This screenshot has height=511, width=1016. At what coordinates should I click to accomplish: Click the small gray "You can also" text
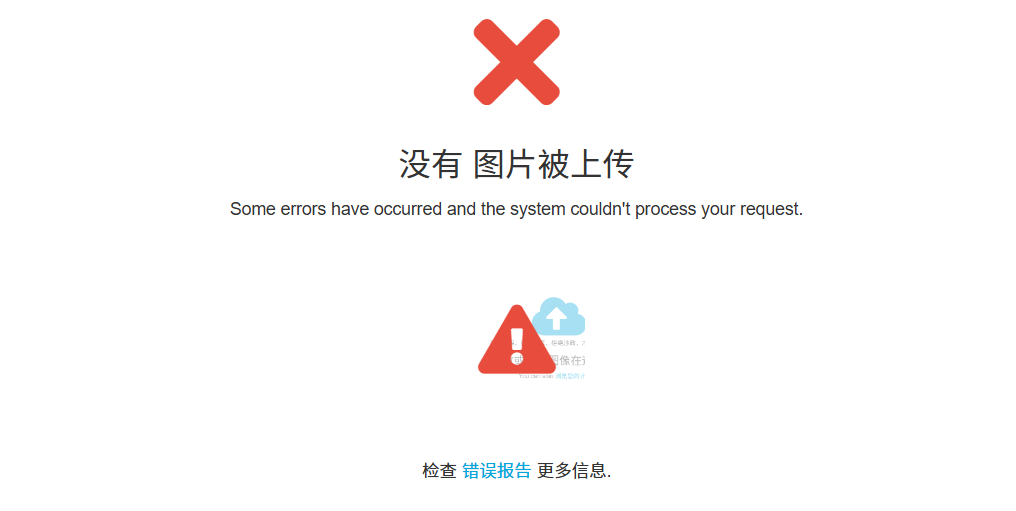coord(536,376)
